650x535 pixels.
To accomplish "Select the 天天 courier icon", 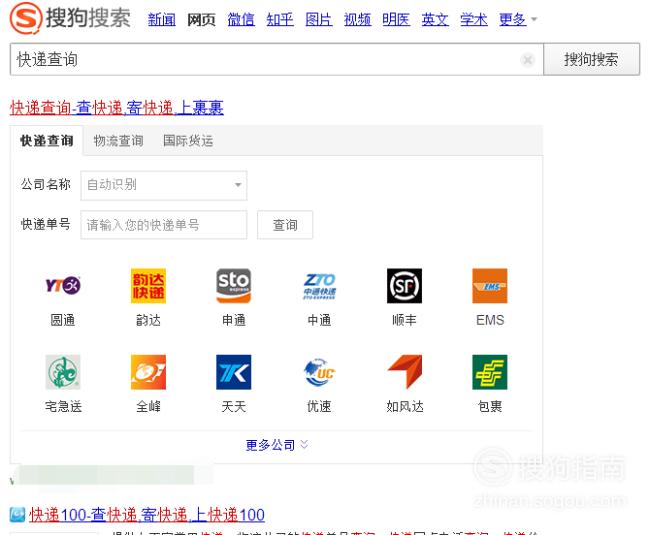I will click(x=234, y=372).
